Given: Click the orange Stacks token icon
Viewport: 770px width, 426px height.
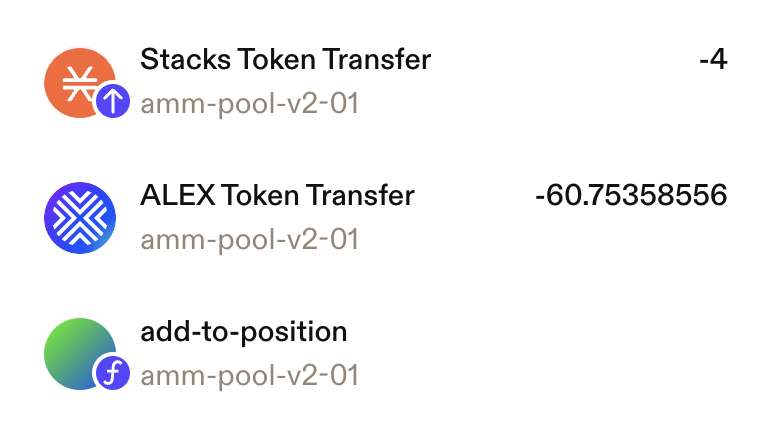Looking at the screenshot, I should tap(80, 83).
